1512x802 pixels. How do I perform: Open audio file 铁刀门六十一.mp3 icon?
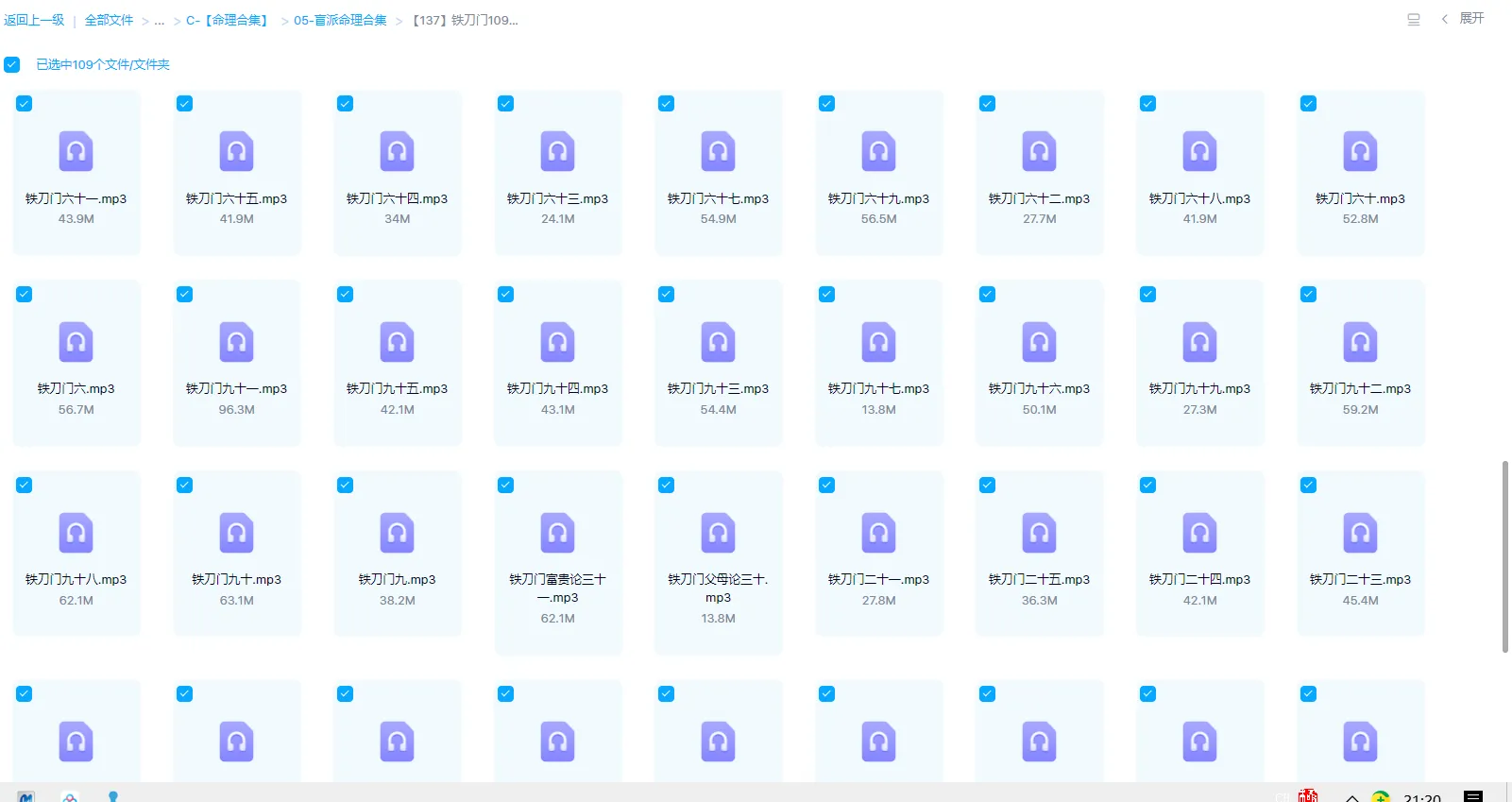tap(76, 151)
